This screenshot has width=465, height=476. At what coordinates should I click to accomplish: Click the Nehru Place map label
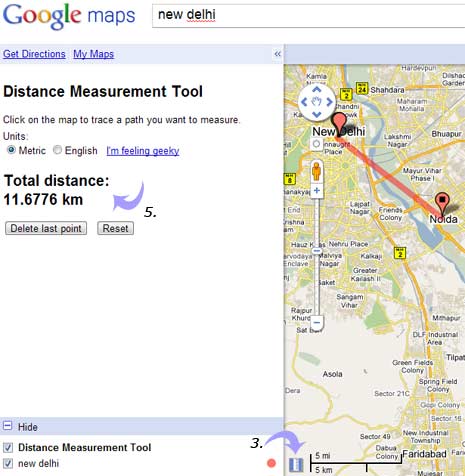[348, 244]
